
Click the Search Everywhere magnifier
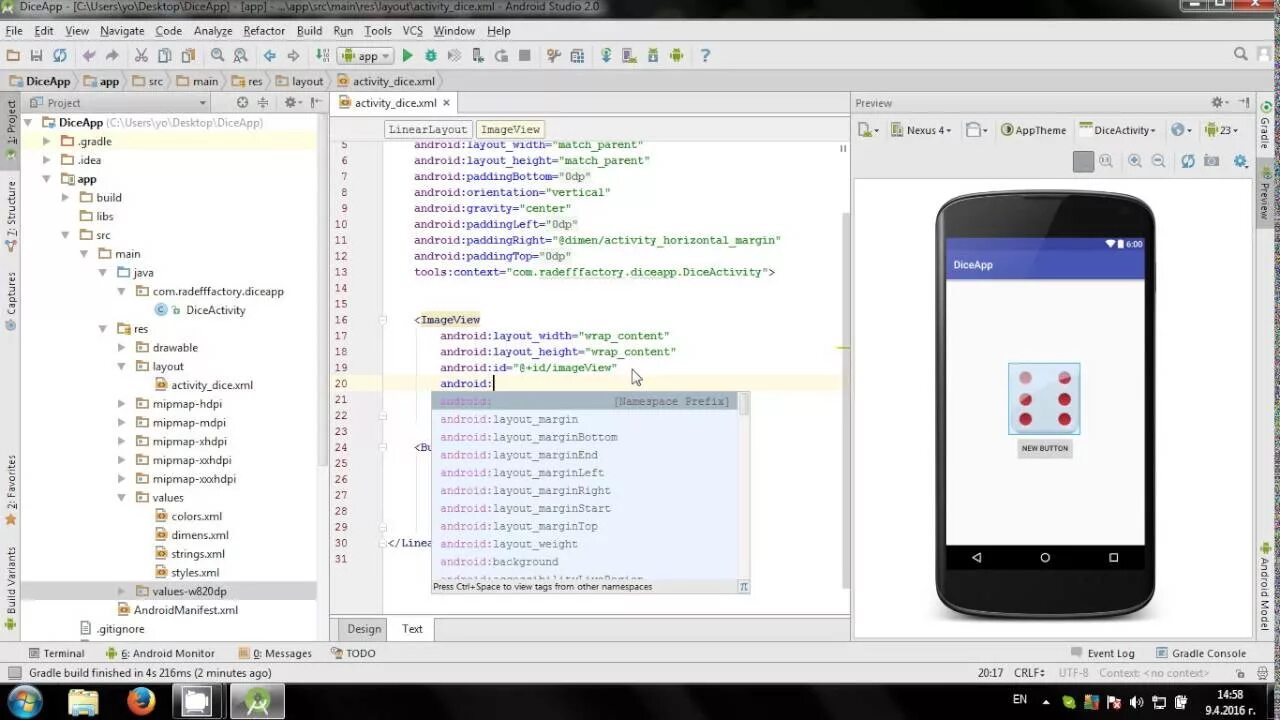click(x=1241, y=55)
